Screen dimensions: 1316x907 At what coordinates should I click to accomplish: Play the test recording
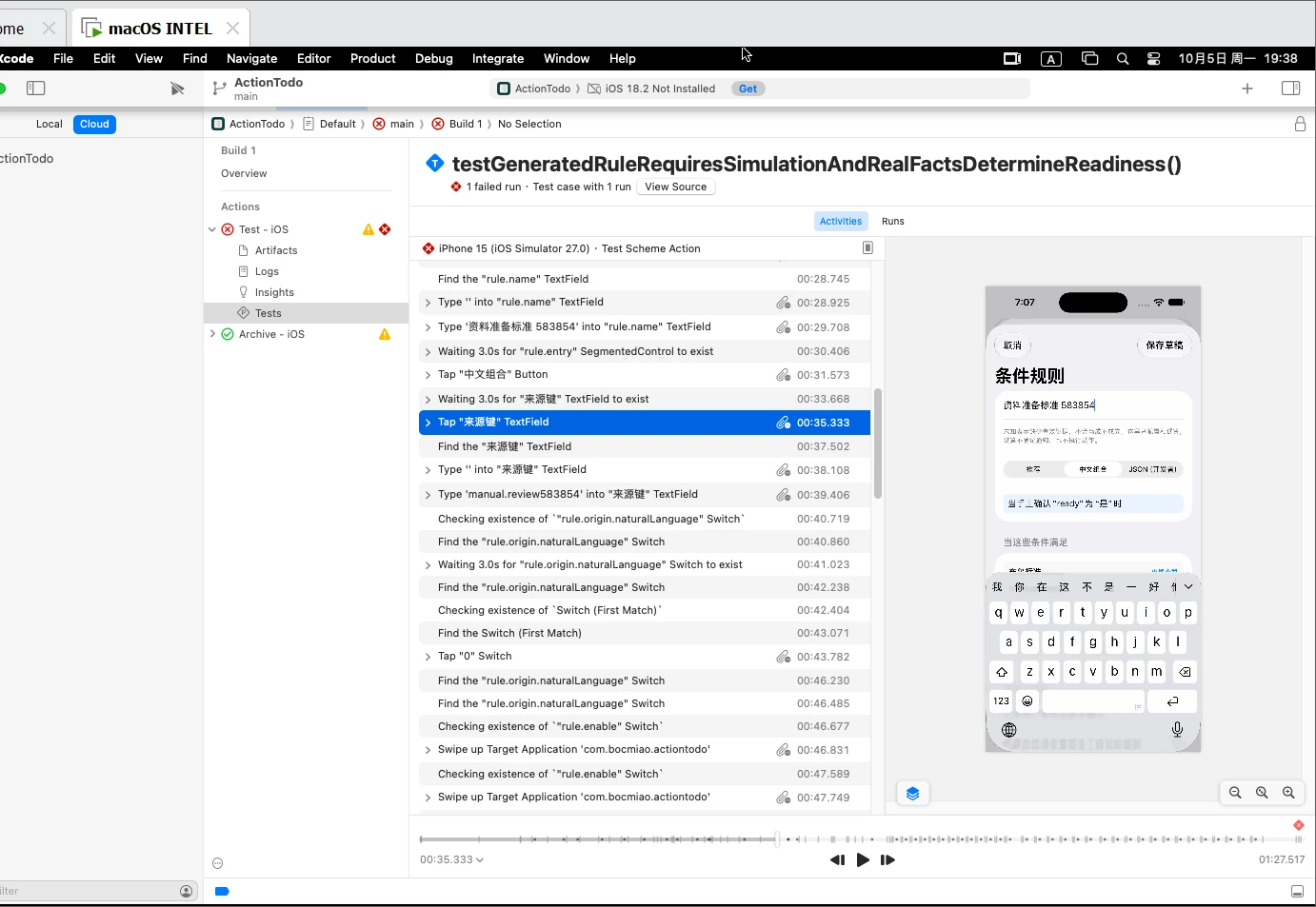click(863, 859)
